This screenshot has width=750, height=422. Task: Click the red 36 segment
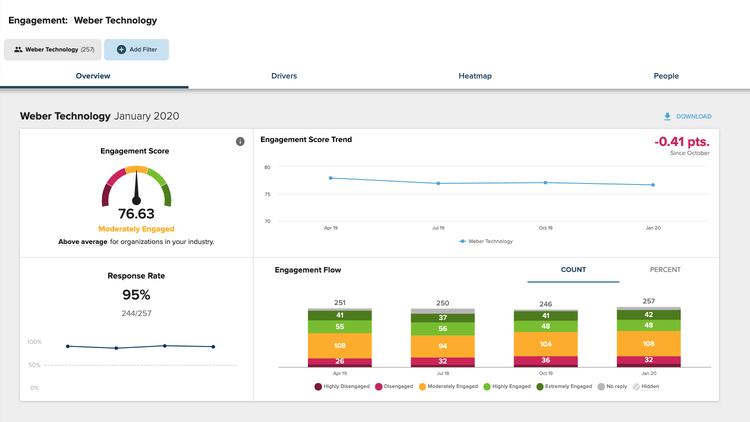[545, 360]
